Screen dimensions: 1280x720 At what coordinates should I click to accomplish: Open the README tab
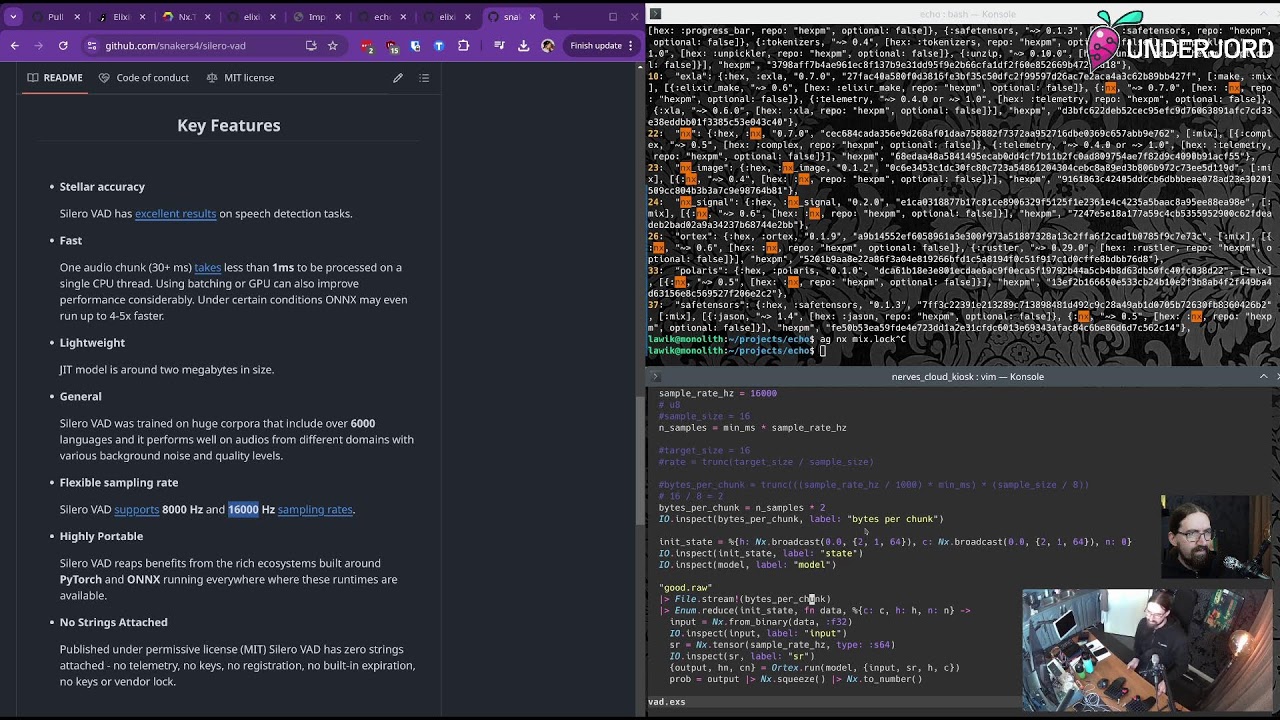point(55,78)
